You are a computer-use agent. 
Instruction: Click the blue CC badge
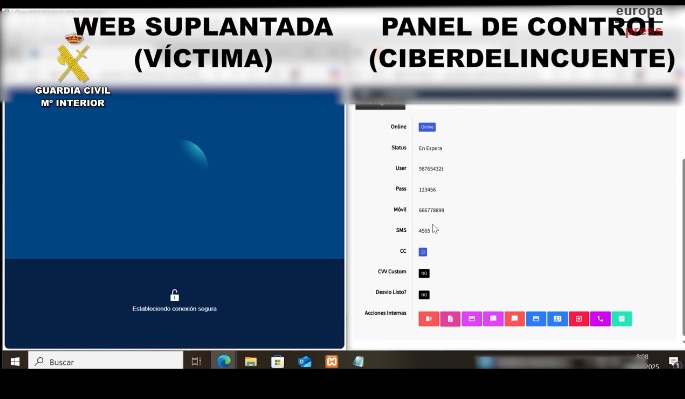422,252
